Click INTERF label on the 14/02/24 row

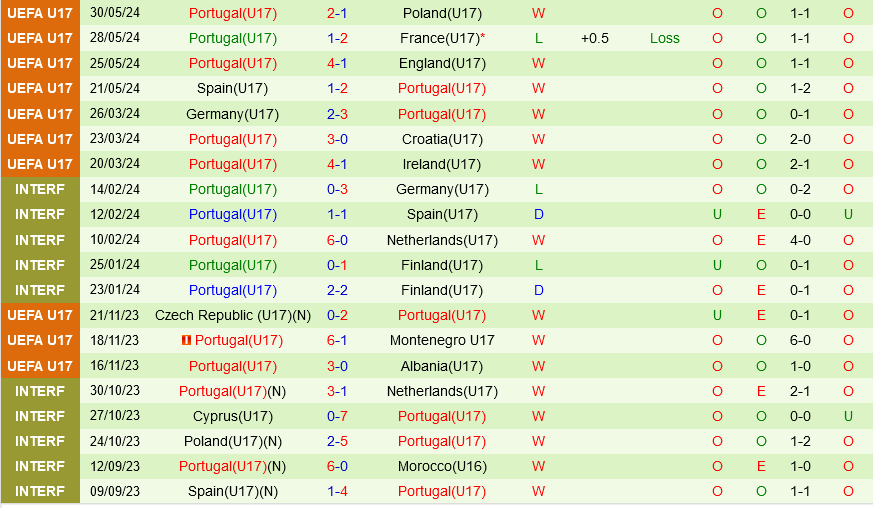40,189
